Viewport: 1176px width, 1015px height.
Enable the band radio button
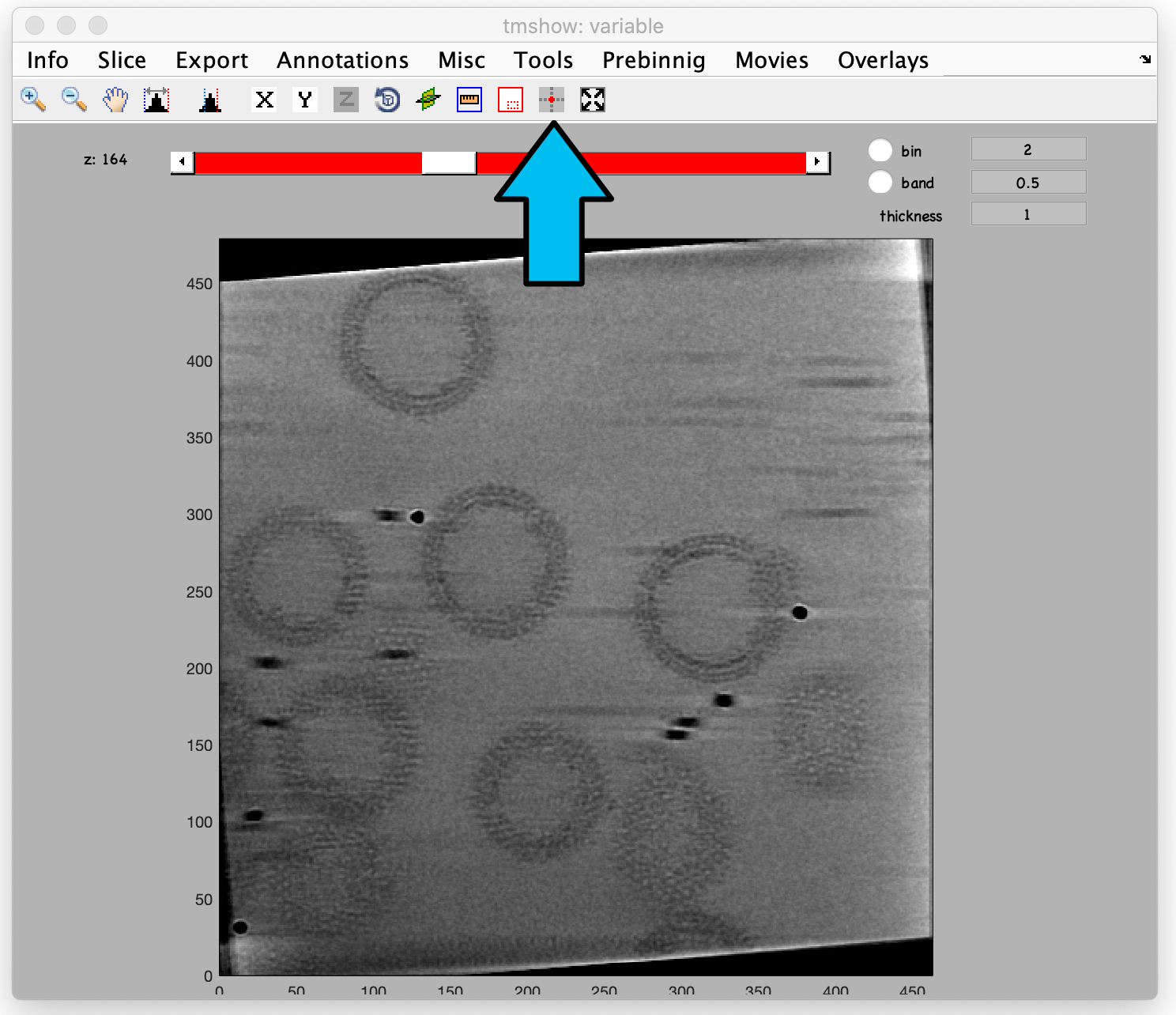tap(880, 182)
